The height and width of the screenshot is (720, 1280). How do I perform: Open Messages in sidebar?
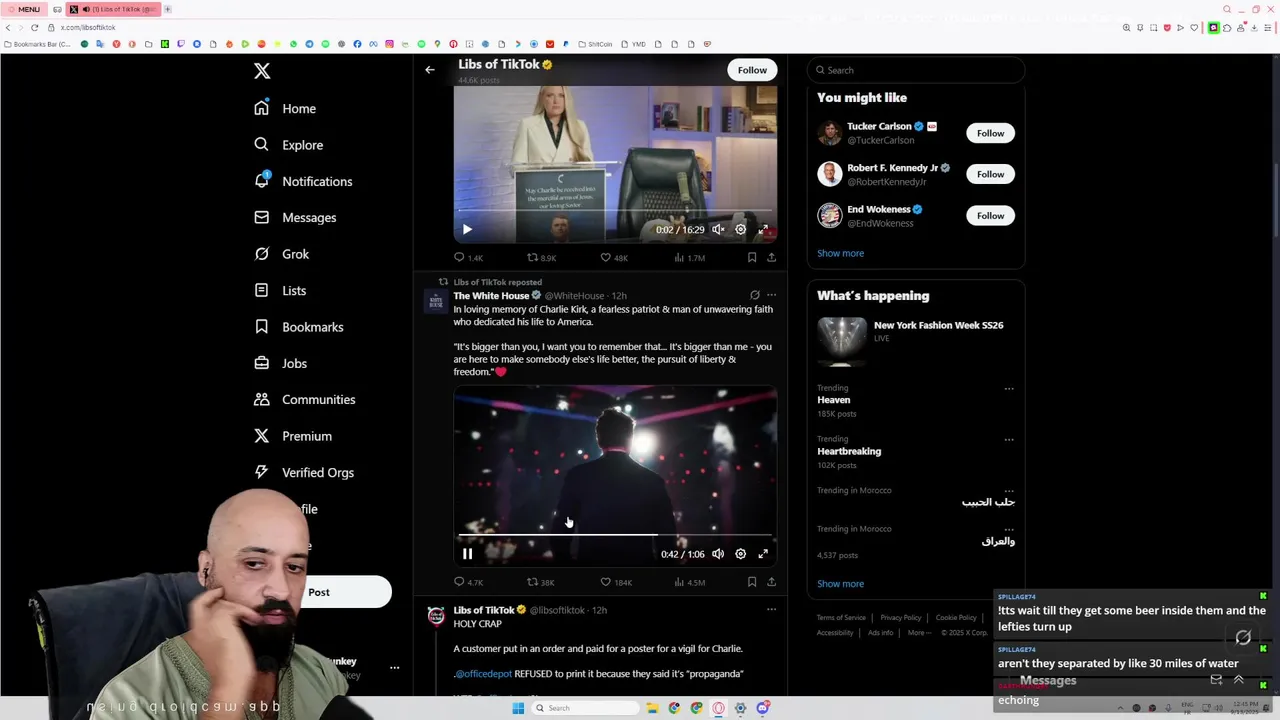(296, 217)
